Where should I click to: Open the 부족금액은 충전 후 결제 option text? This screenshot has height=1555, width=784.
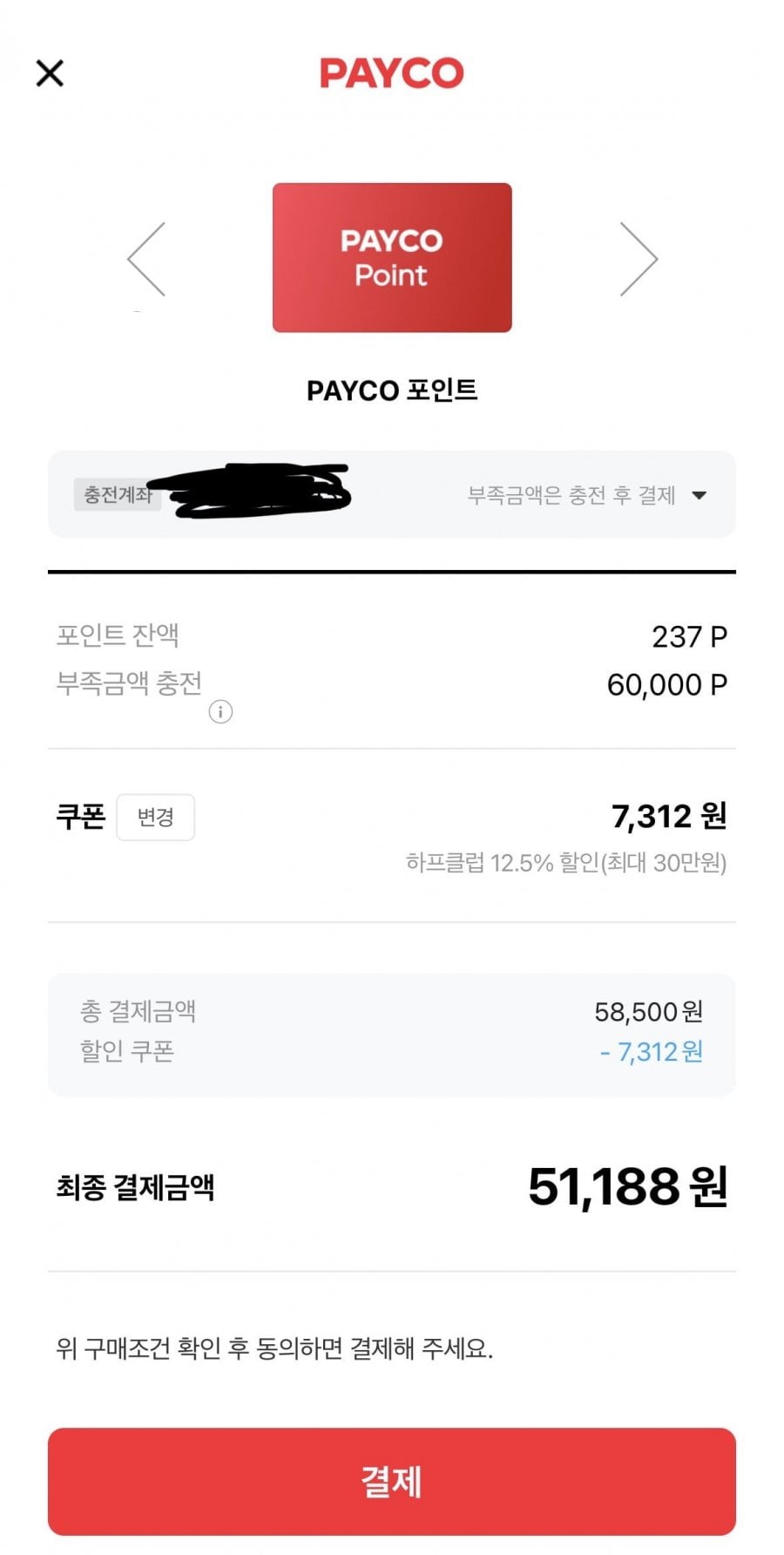point(571,495)
